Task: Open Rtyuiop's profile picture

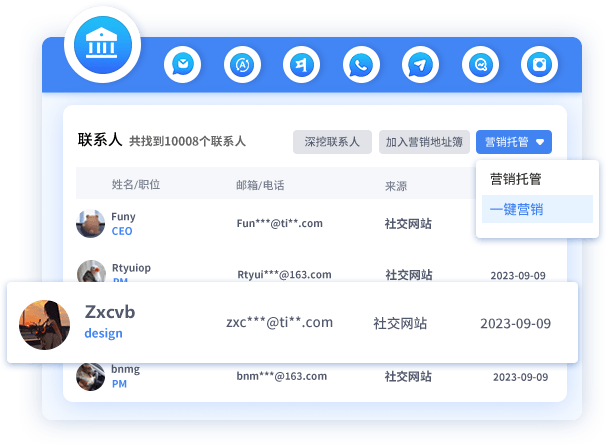Action: (x=91, y=273)
